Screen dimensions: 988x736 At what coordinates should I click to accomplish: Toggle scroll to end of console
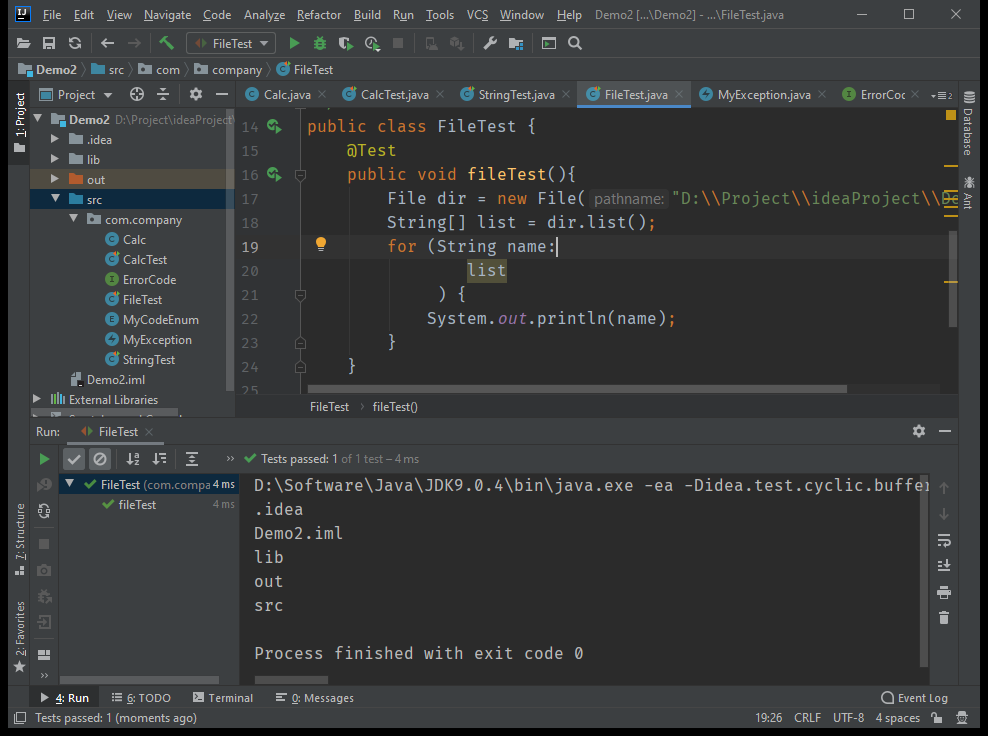click(944, 566)
